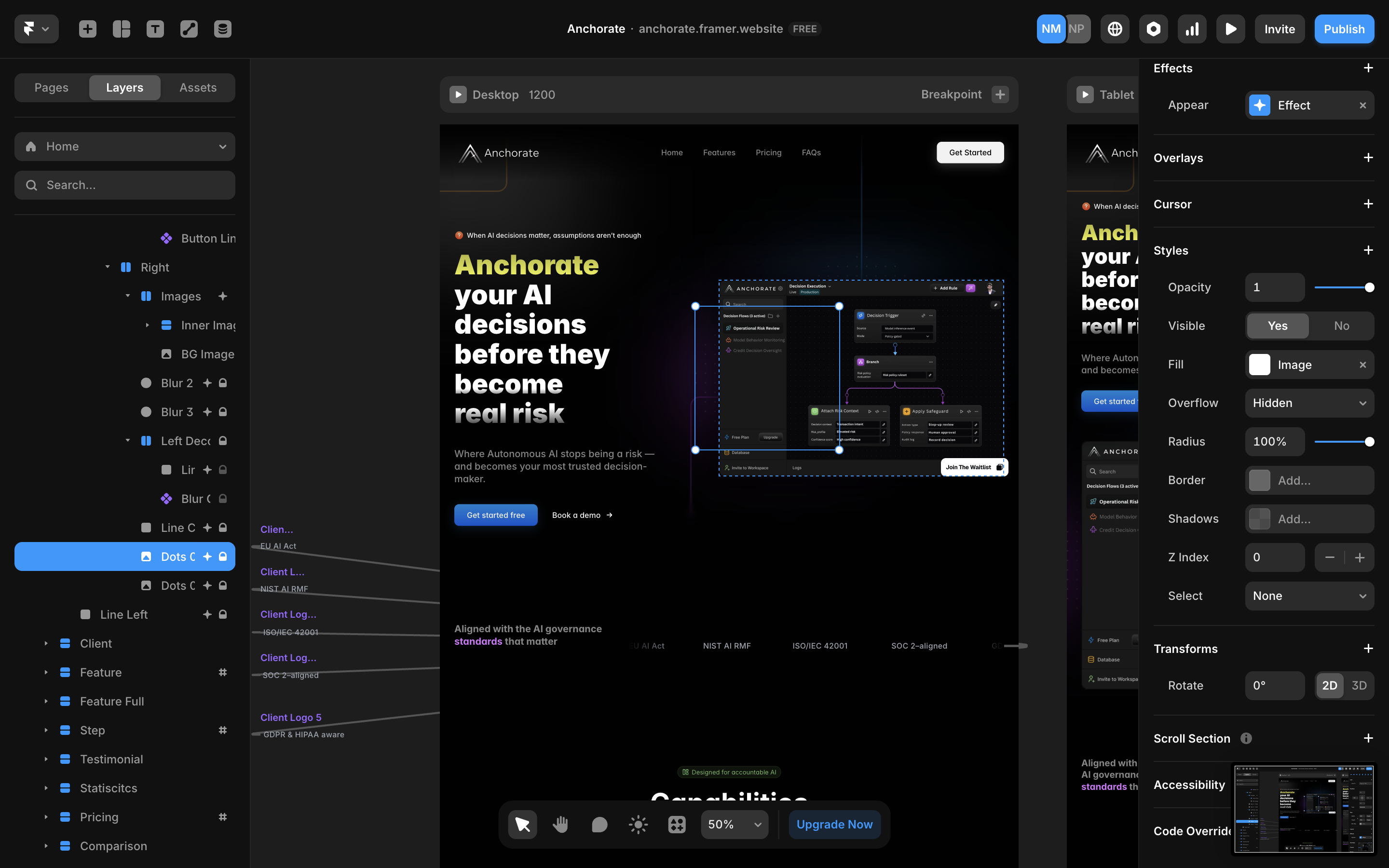Open the Layout tool in top toolbar
This screenshot has height=868, width=1389.
(x=121, y=29)
